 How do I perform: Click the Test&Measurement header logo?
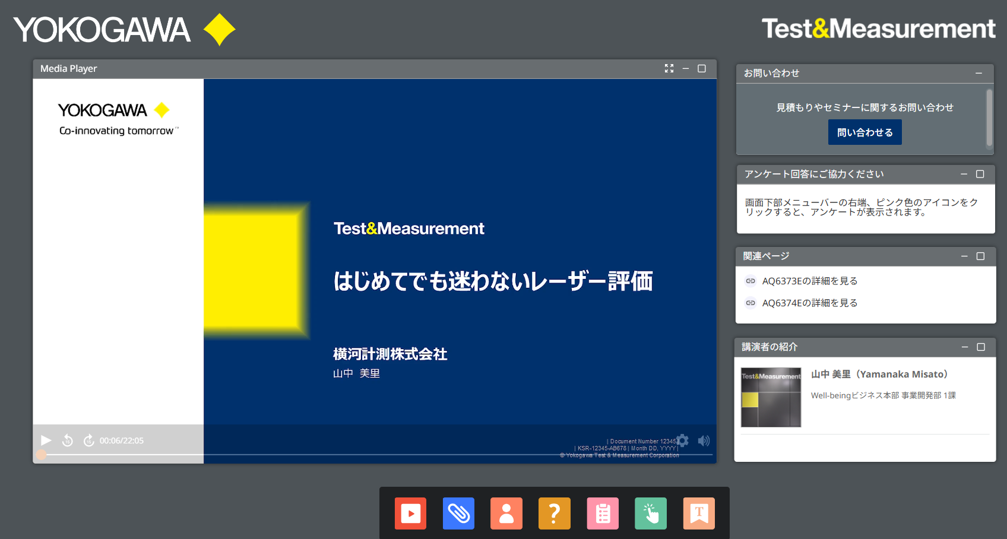point(878,29)
